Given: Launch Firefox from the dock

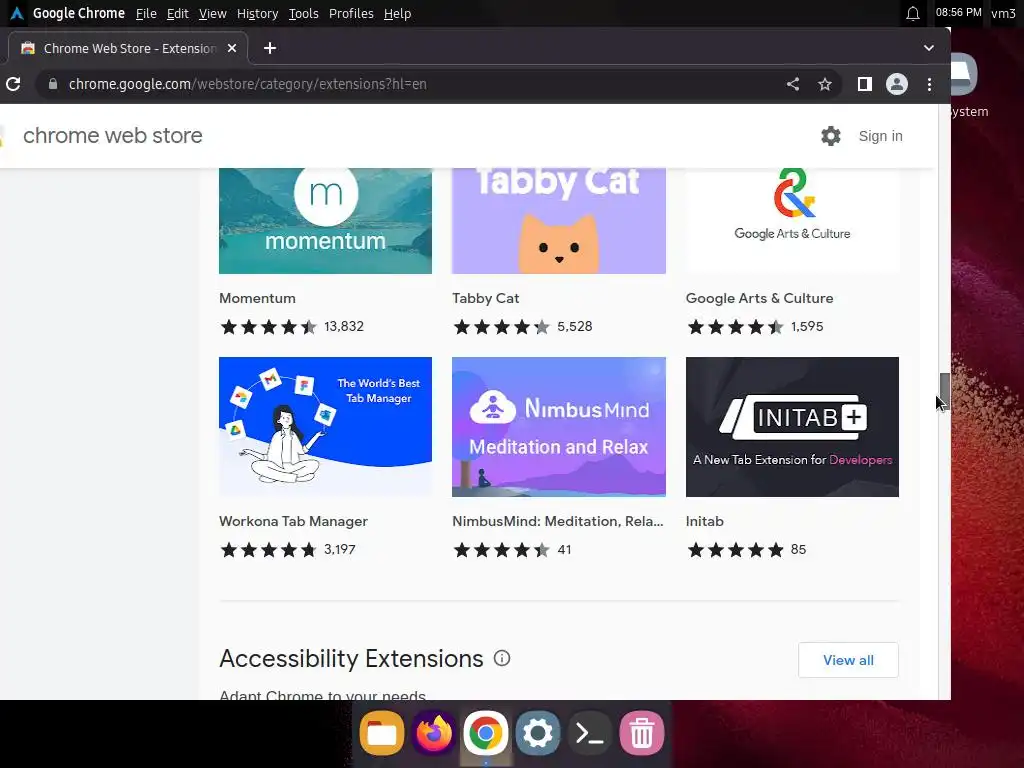Looking at the screenshot, I should 434,733.
